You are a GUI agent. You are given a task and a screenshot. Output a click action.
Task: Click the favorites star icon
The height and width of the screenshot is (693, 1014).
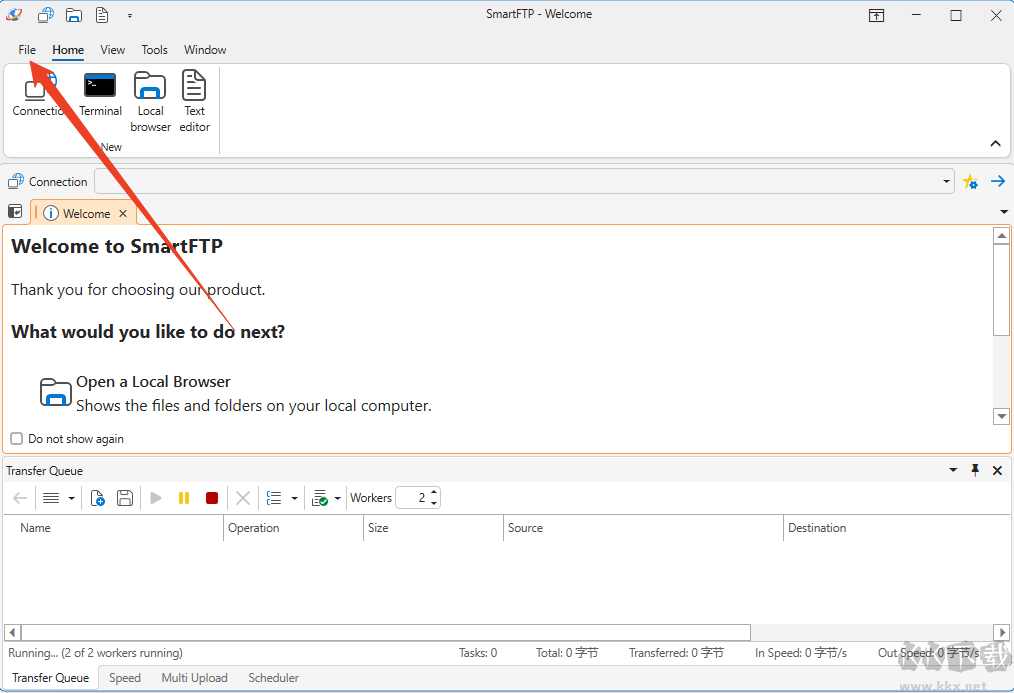(x=970, y=182)
